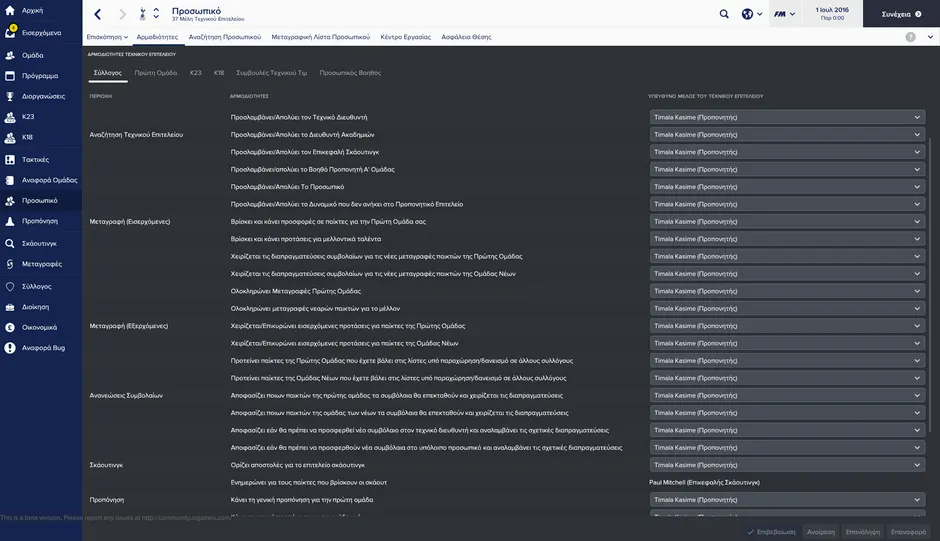Open staff dropdown for hiring Technical Director

[x=787, y=117]
